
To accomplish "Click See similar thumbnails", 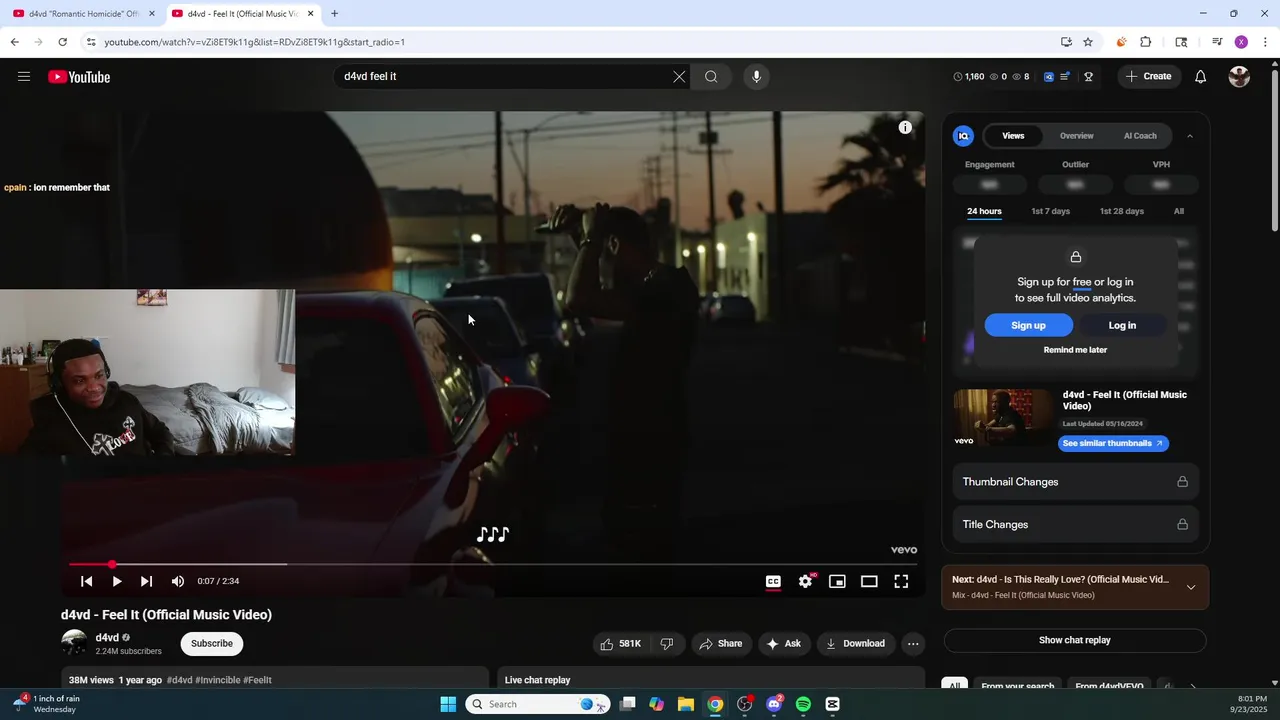I will tap(1113, 443).
